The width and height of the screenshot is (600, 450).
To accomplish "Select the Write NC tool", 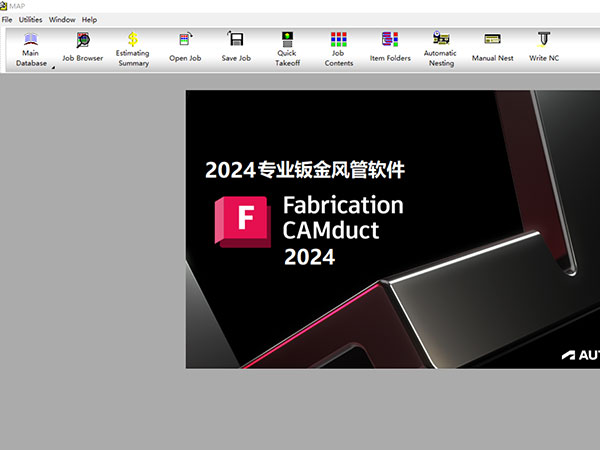I will pyautogui.click(x=544, y=49).
